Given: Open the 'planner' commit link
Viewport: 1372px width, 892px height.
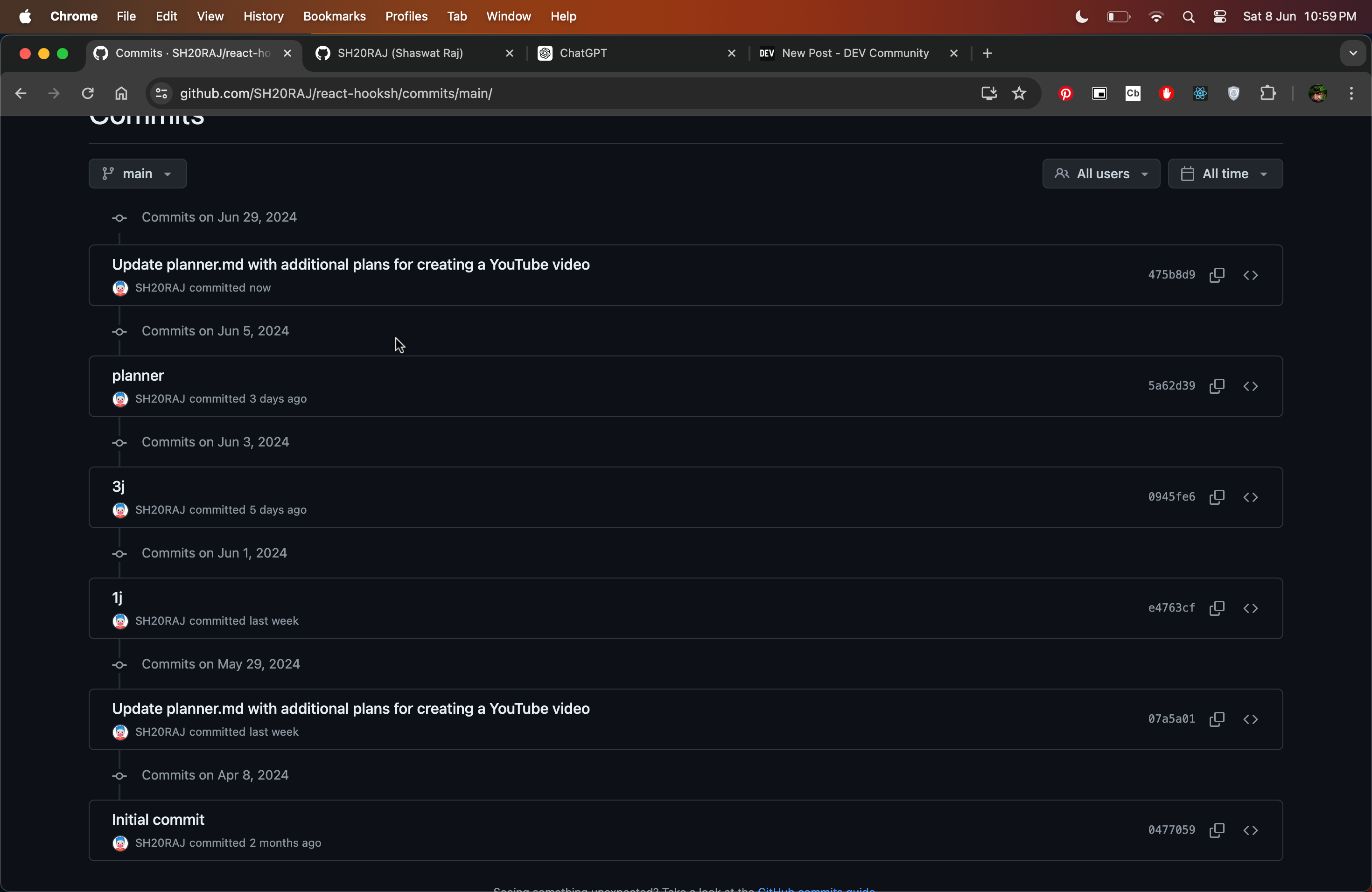Looking at the screenshot, I should [x=138, y=376].
